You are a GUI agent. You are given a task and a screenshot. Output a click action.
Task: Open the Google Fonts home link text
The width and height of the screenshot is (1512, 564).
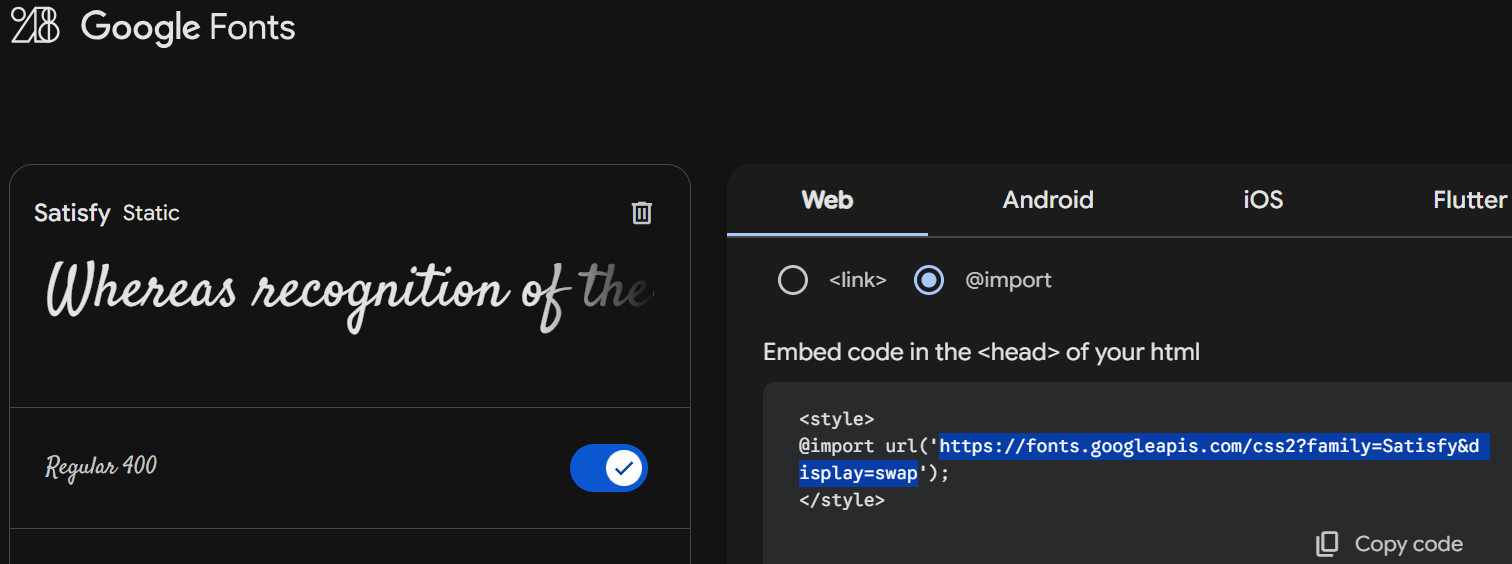[x=188, y=27]
